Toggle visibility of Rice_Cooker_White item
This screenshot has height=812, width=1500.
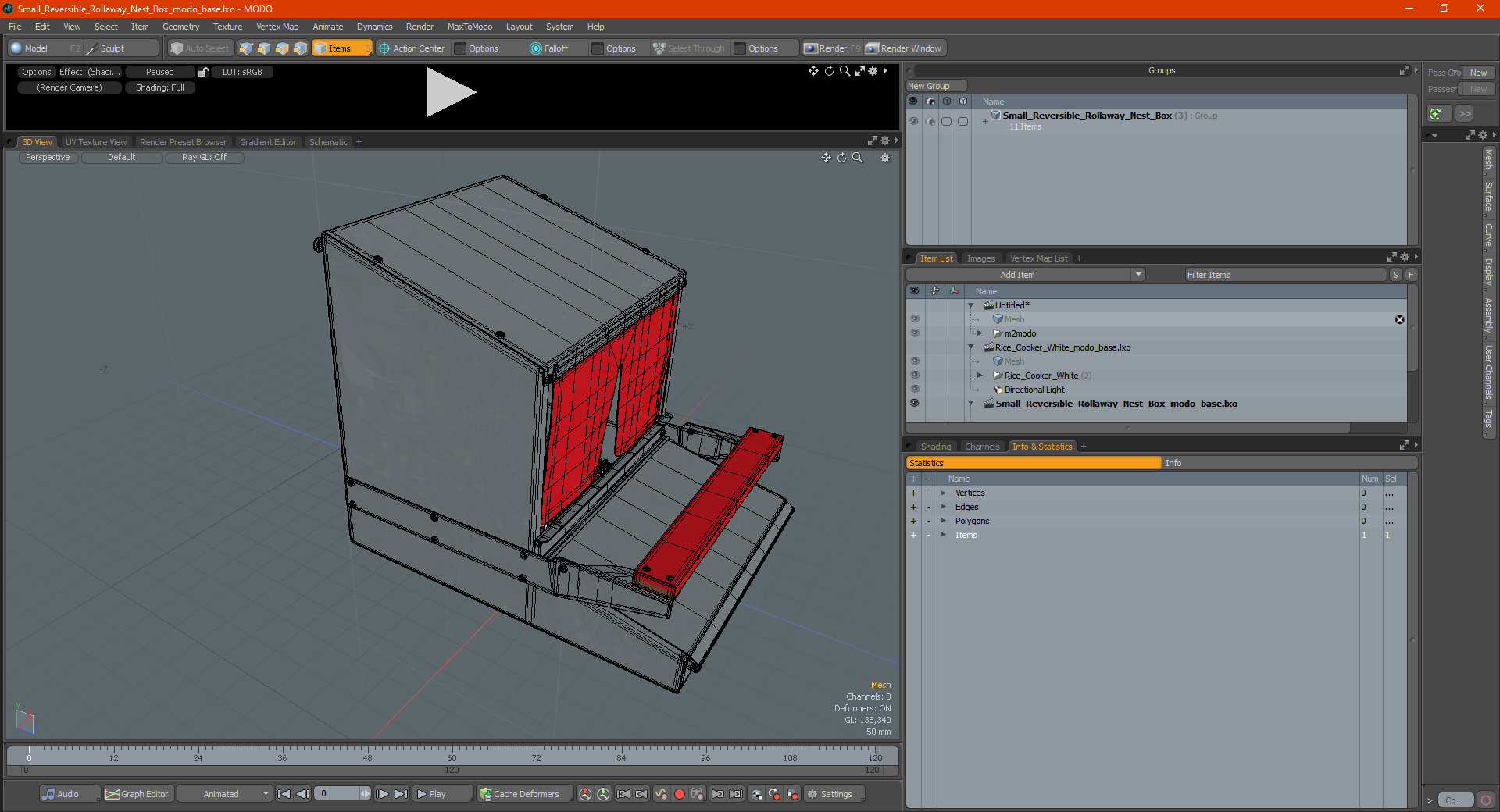click(914, 376)
